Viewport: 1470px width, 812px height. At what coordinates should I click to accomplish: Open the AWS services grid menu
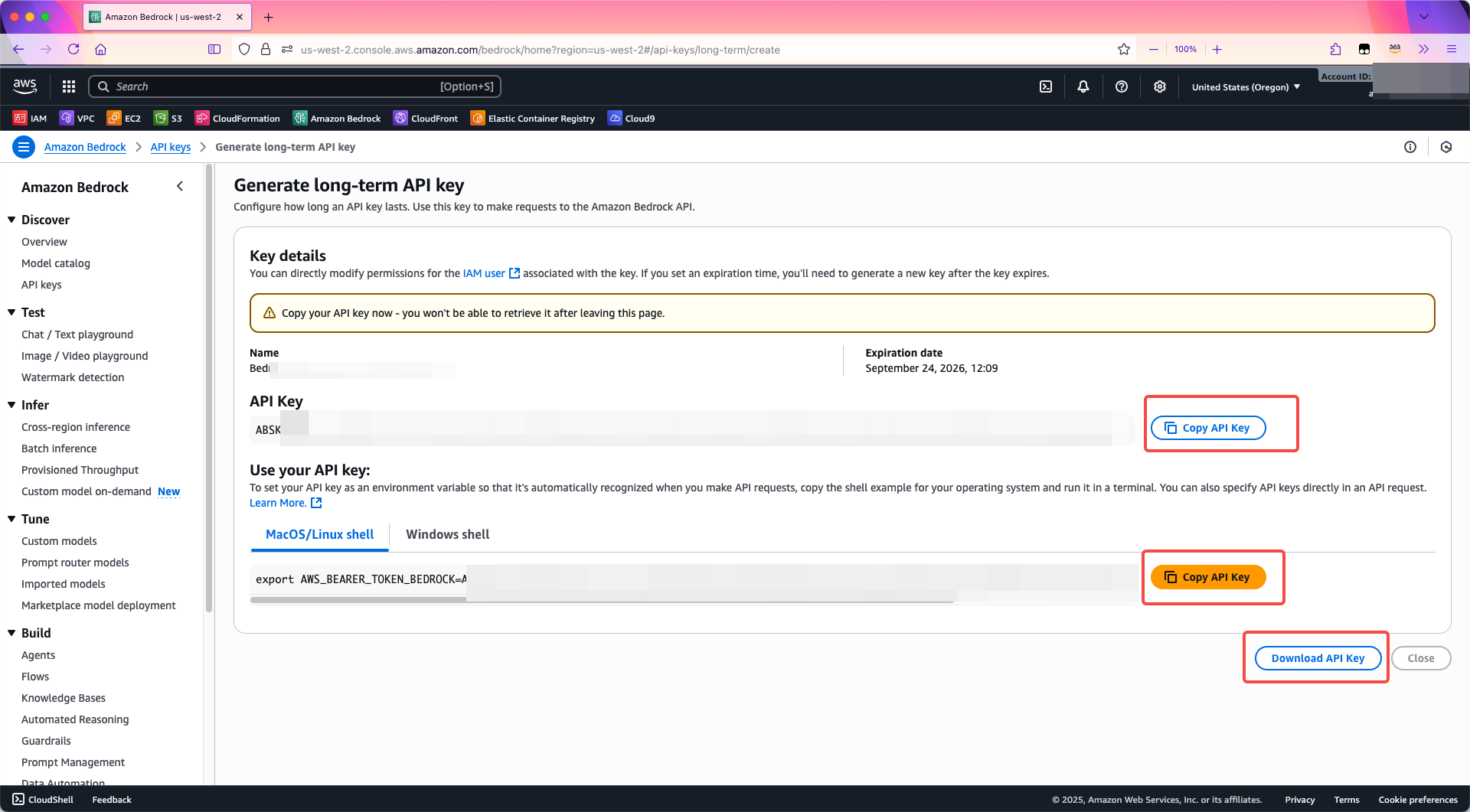(69, 86)
